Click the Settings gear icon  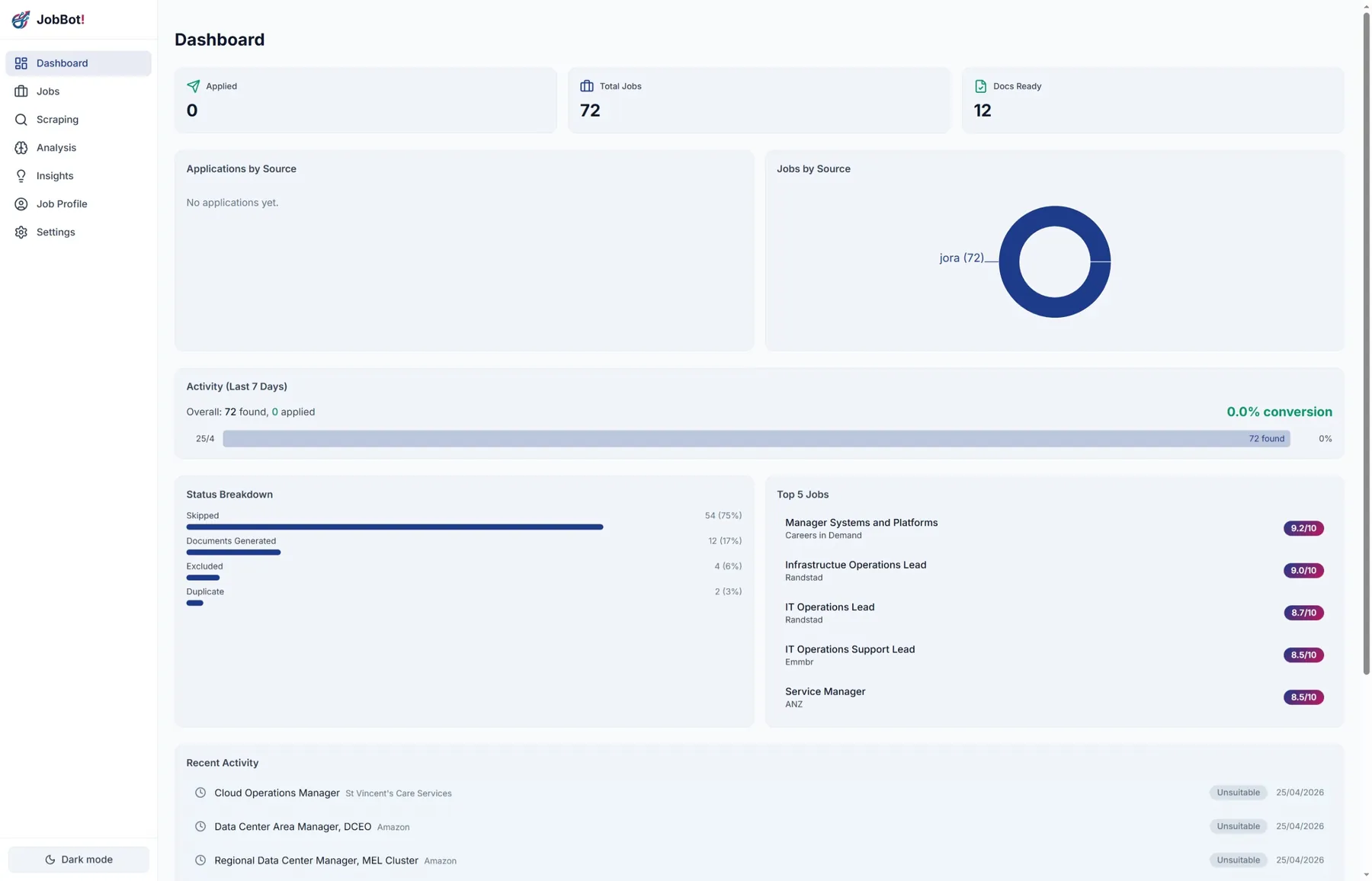tap(21, 232)
